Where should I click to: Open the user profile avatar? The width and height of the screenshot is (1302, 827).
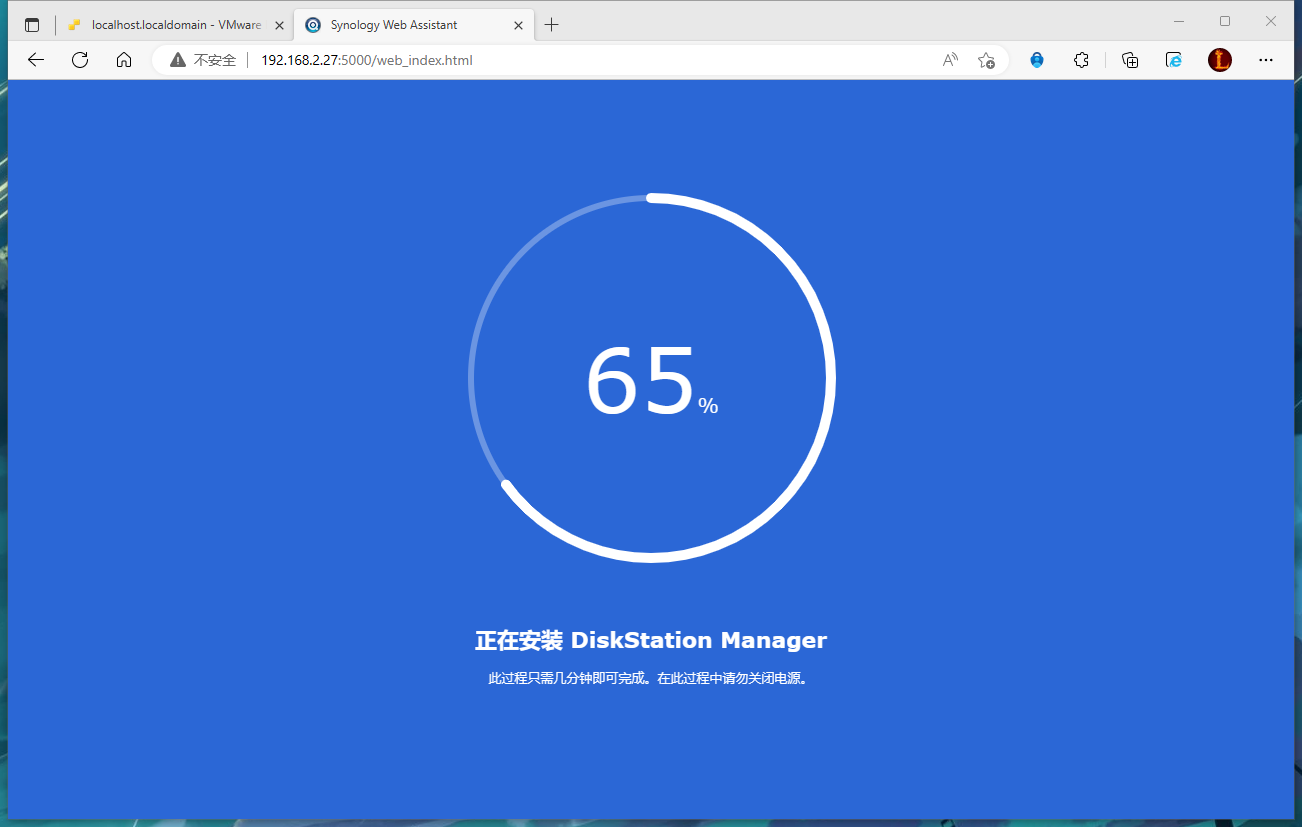[1220, 60]
